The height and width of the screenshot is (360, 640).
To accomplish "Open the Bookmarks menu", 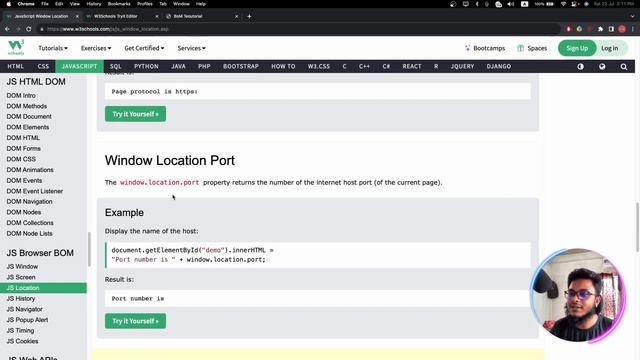I will (x=119, y=4).
